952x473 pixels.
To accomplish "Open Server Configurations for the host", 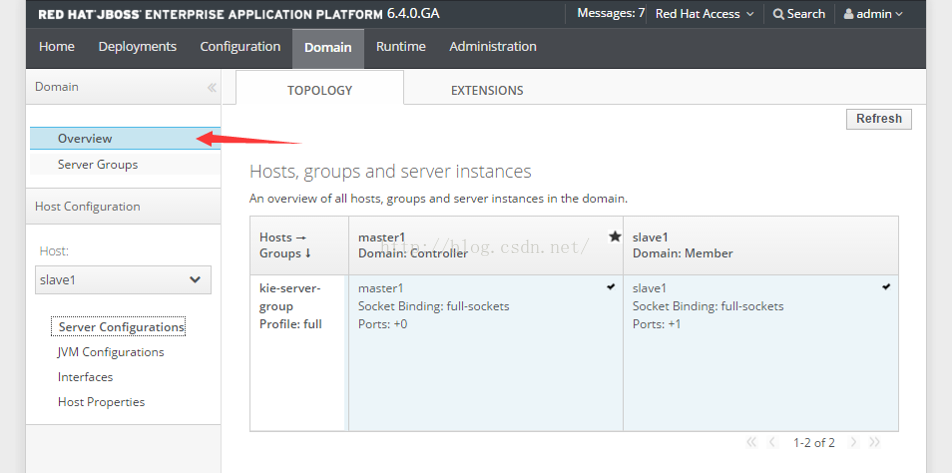I will [121, 327].
